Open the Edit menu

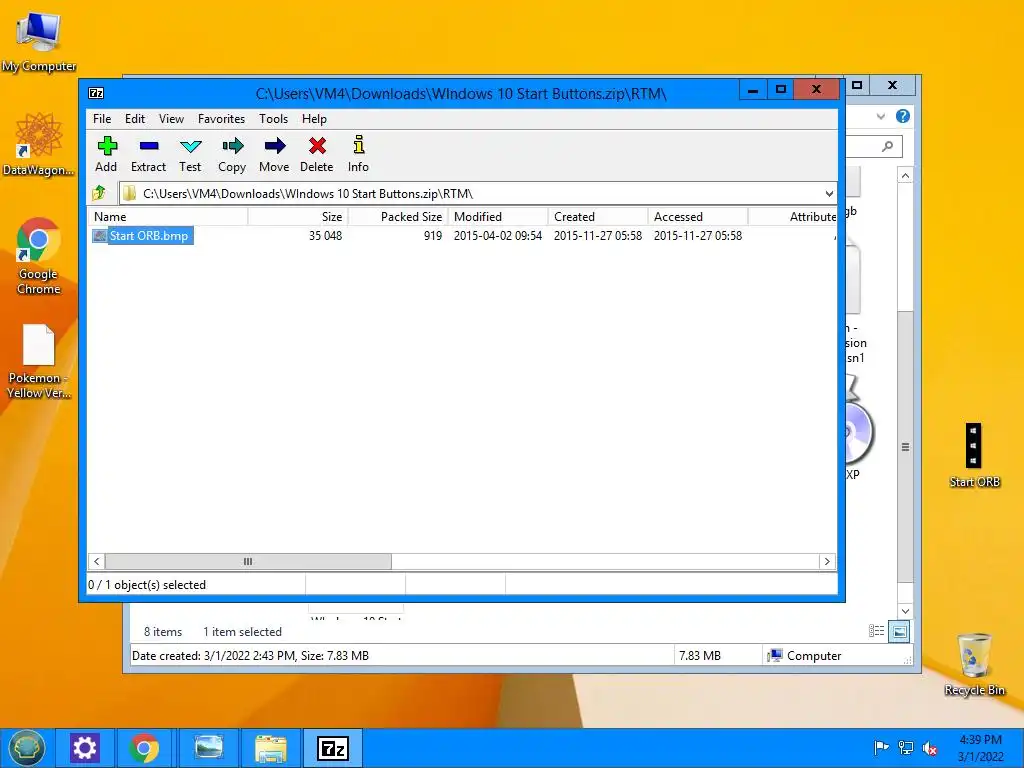pos(135,119)
